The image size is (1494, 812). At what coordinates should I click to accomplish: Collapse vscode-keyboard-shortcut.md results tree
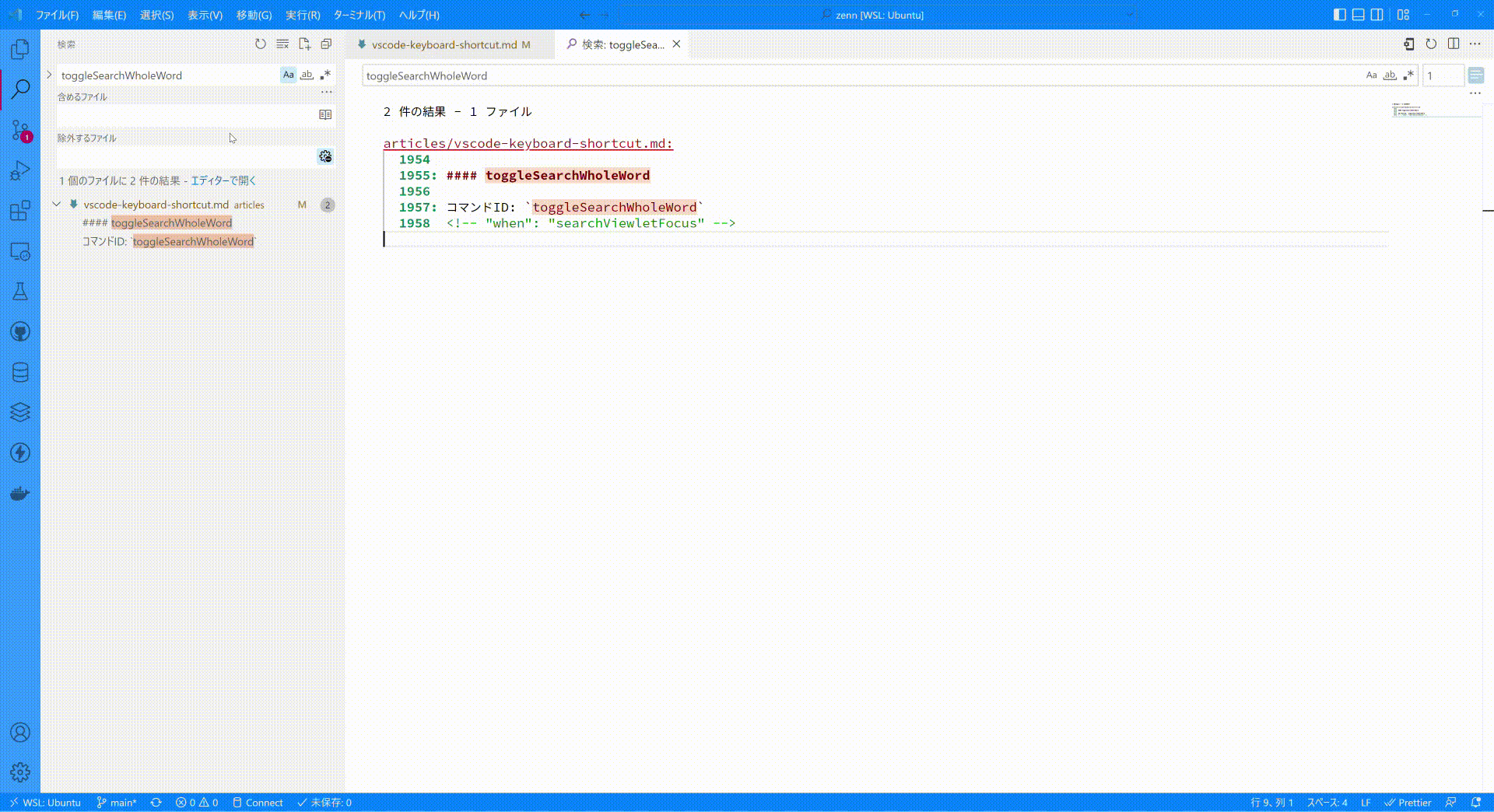(57, 205)
